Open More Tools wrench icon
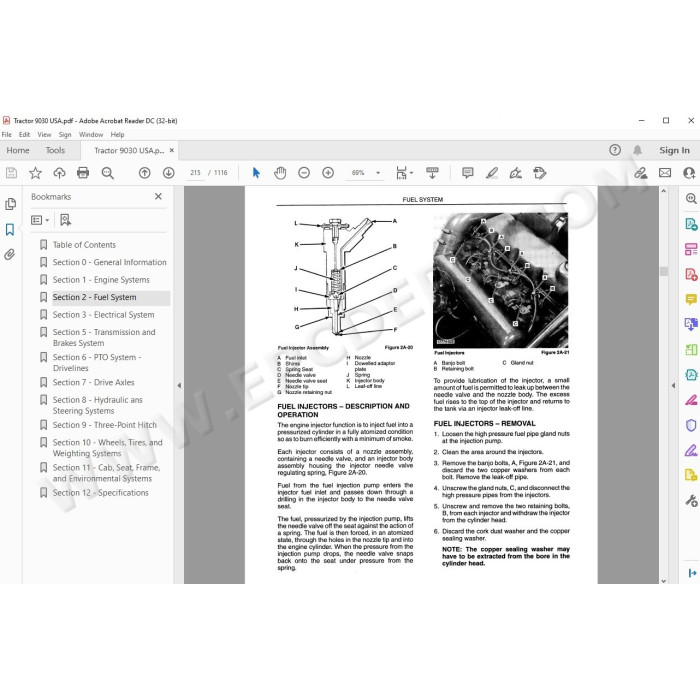The height and width of the screenshot is (700, 700). coord(691,500)
